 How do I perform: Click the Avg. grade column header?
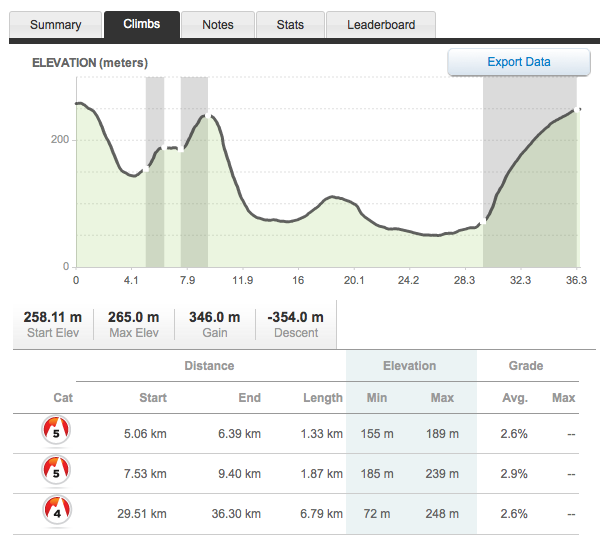click(x=515, y=397)
